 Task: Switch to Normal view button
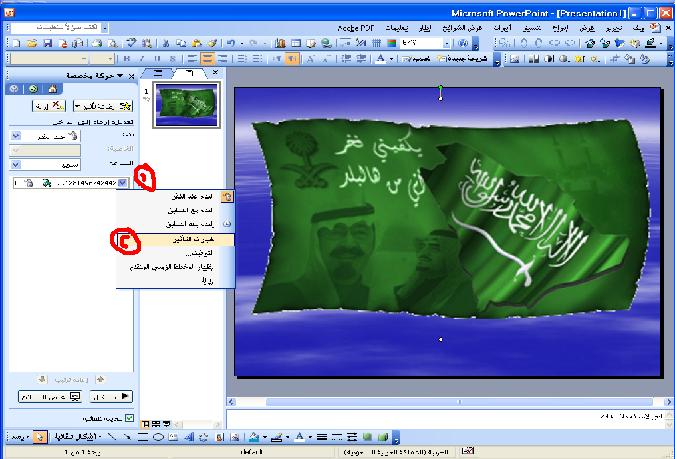146,425
